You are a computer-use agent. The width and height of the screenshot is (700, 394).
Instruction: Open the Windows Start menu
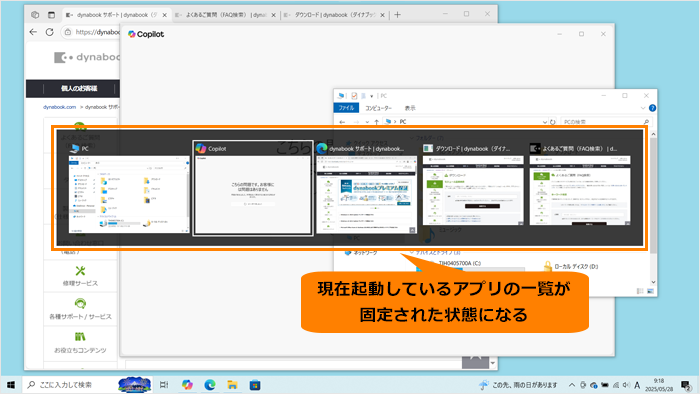pyautogui.click(x=11, y=385)
